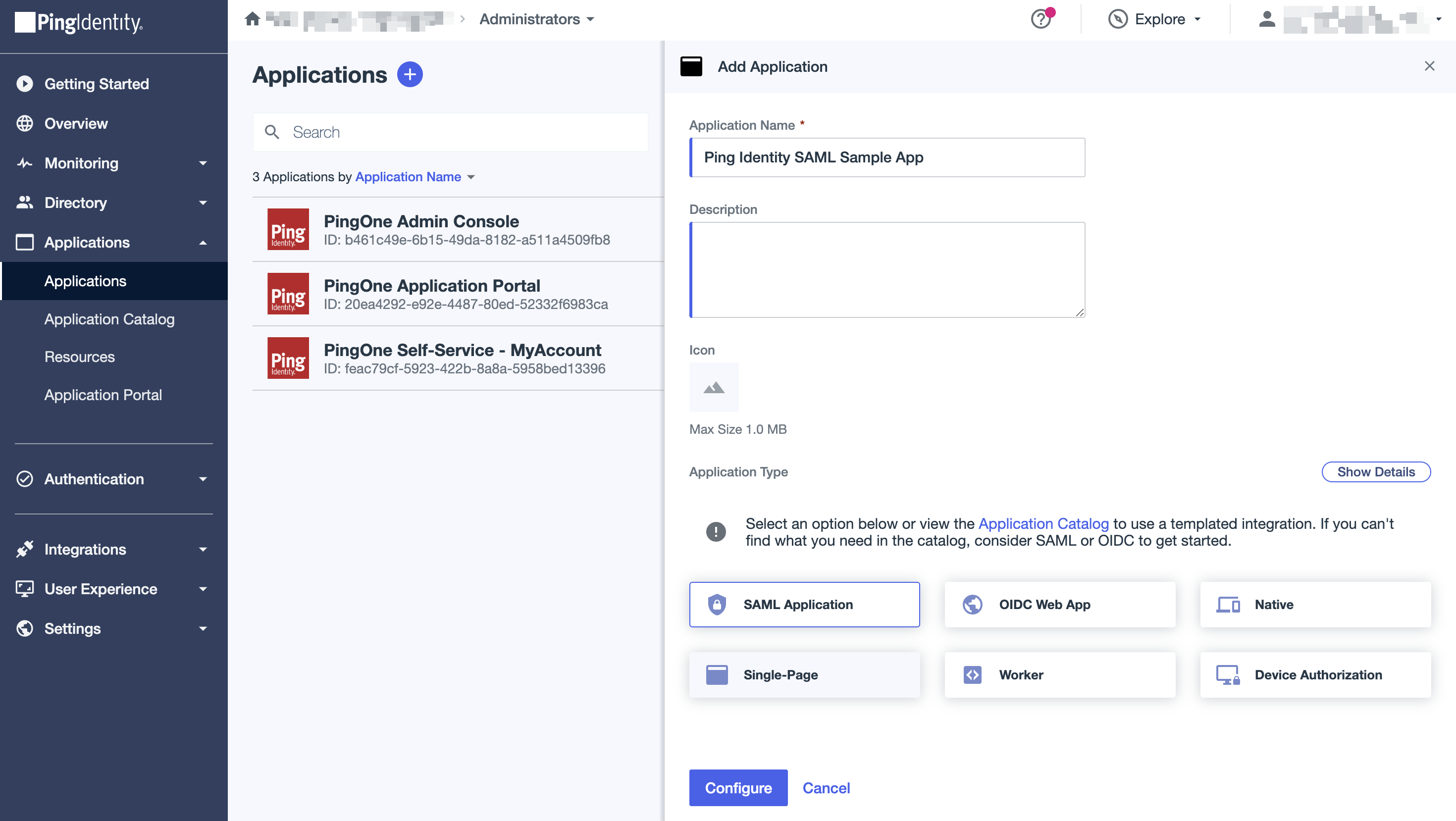Click the Getting Started play icon
Screen dimensions: 1456x821
point(25,84)
